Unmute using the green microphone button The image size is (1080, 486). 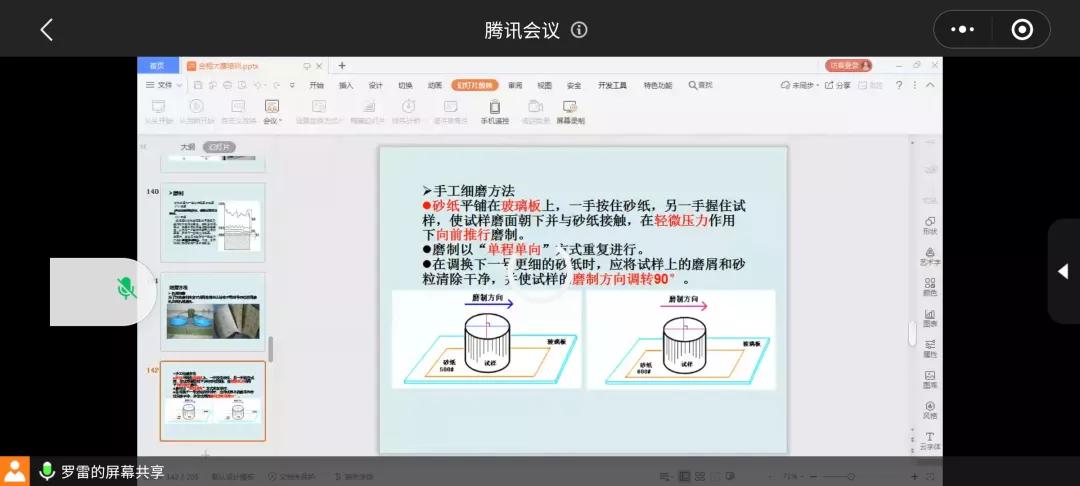point(126,290)
